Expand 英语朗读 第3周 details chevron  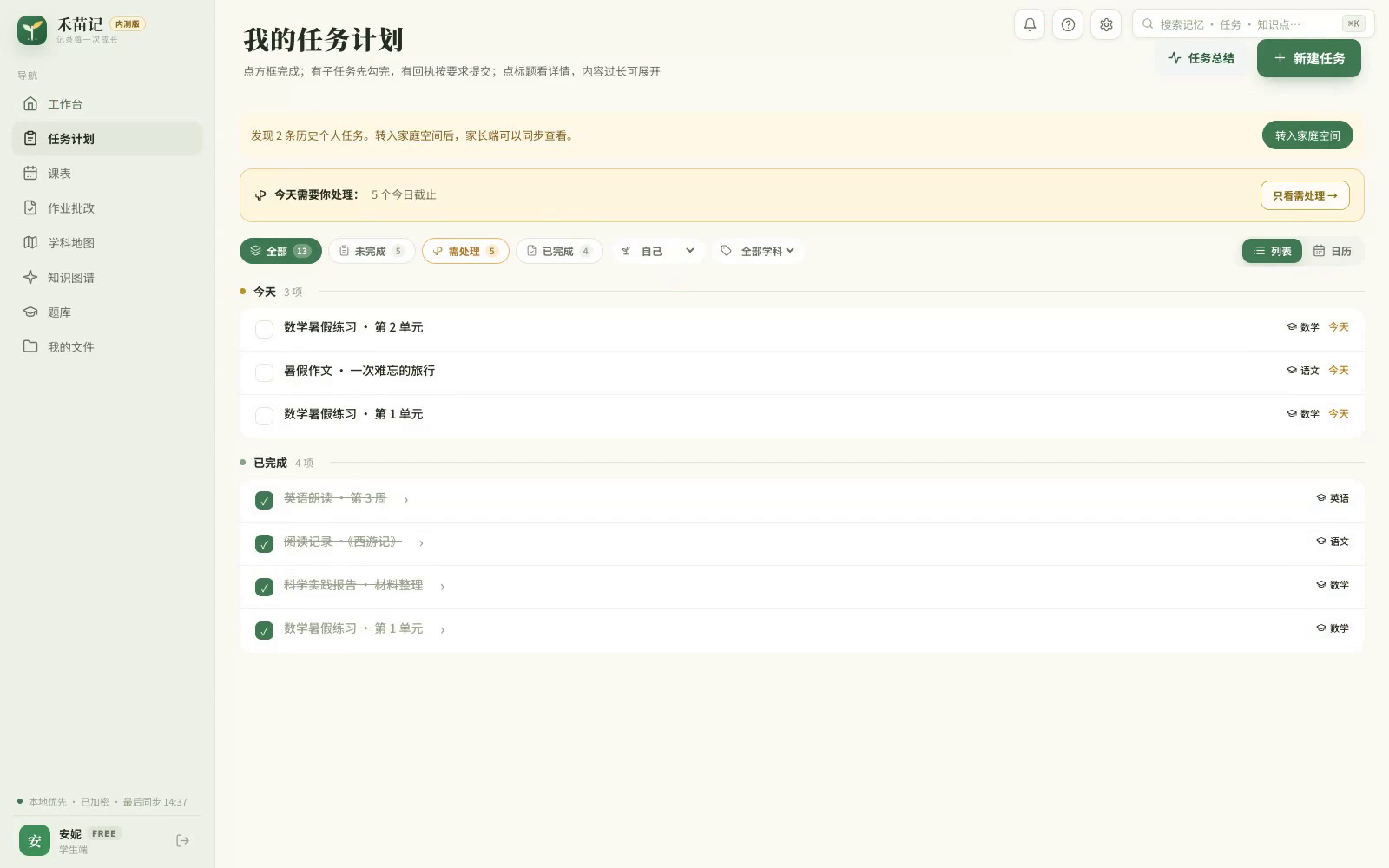tap(405, 499)
